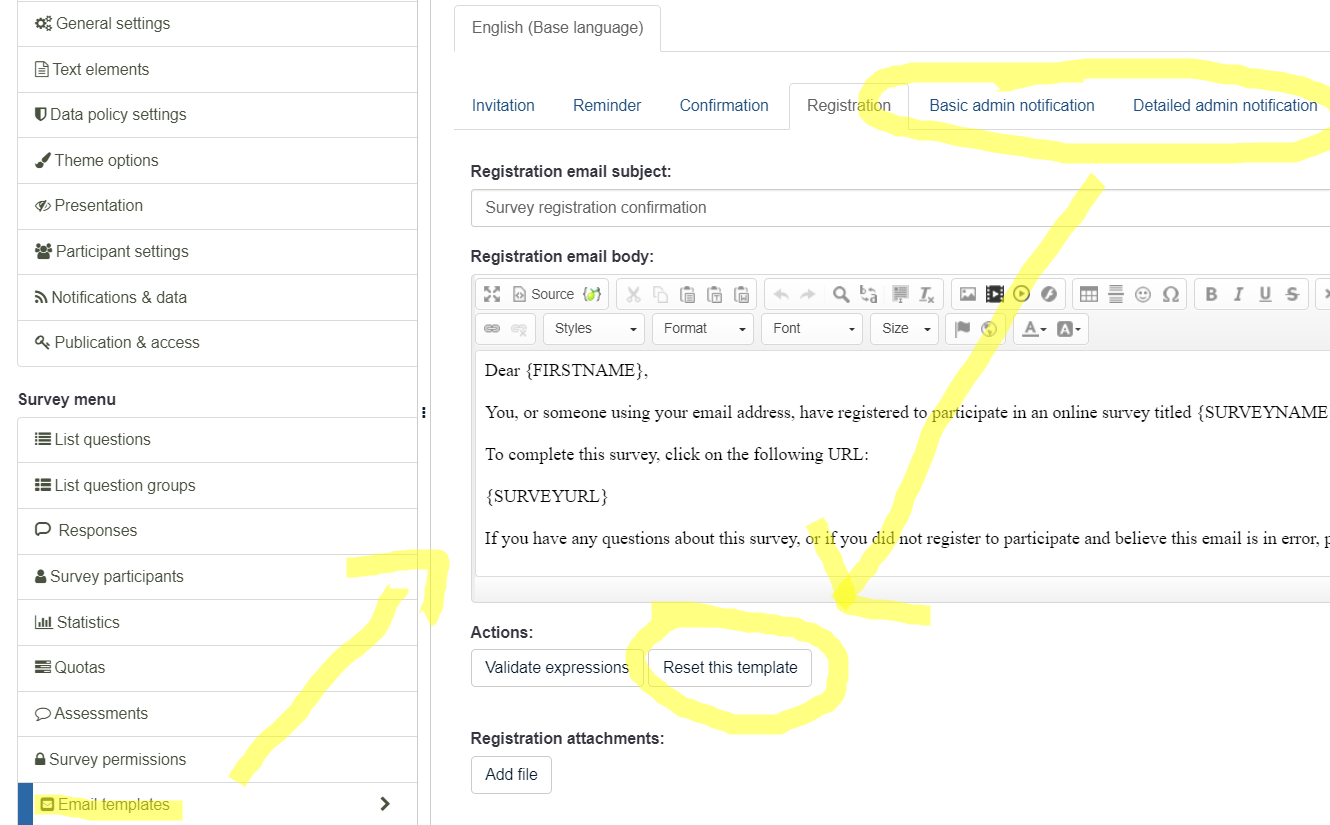Viewport: 1330px width, 825px height.
Task: Insert Flash object
Action: point(1048,294)
